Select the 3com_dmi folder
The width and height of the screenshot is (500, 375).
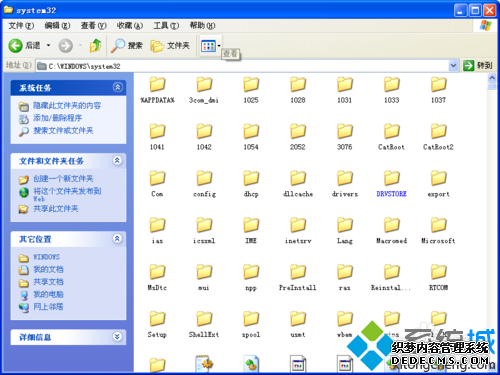[204, 89]
